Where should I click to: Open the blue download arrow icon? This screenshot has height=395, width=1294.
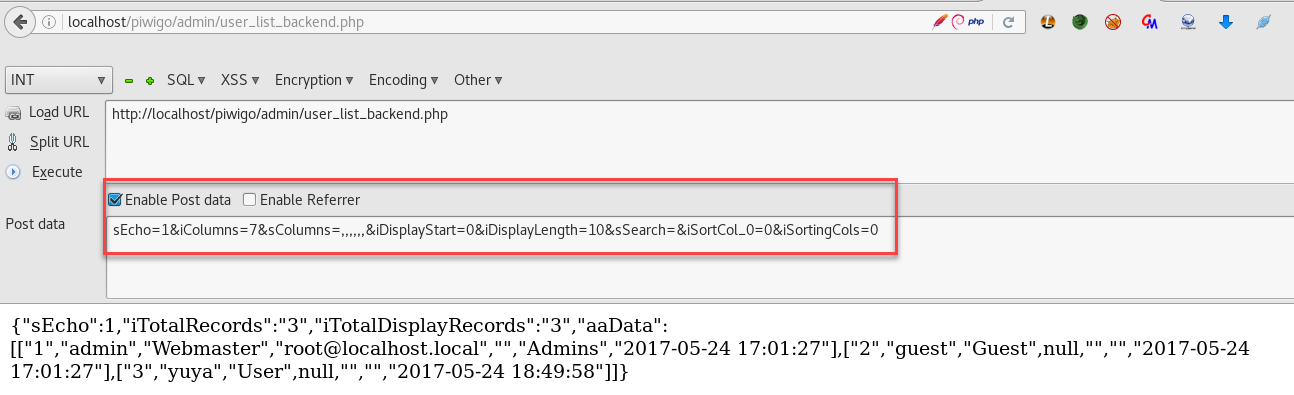1225,22
